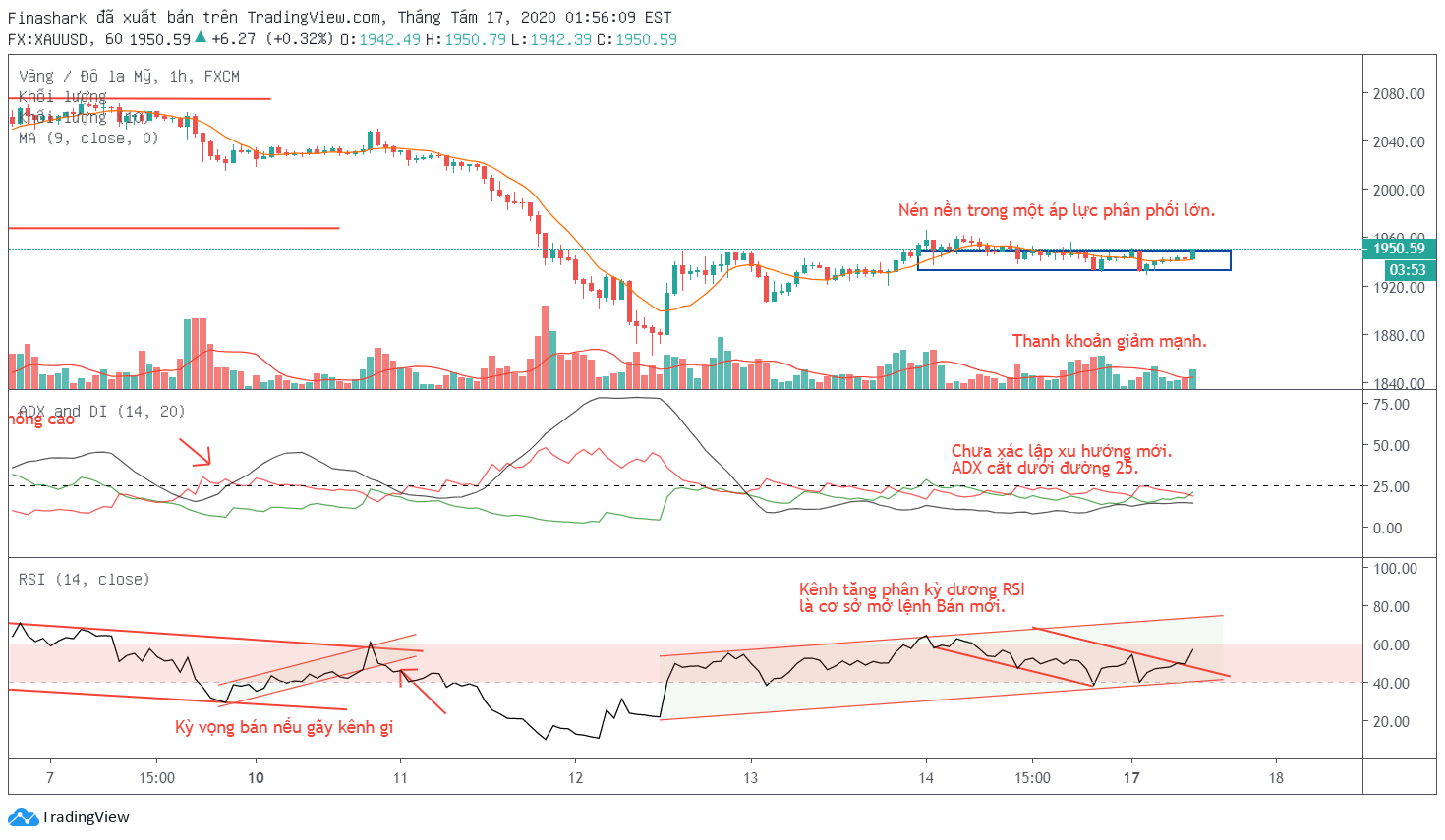Click the 15:00 label between dates 7 and 10
This screenshot has width=1445, height=840.
pos(156,777)
